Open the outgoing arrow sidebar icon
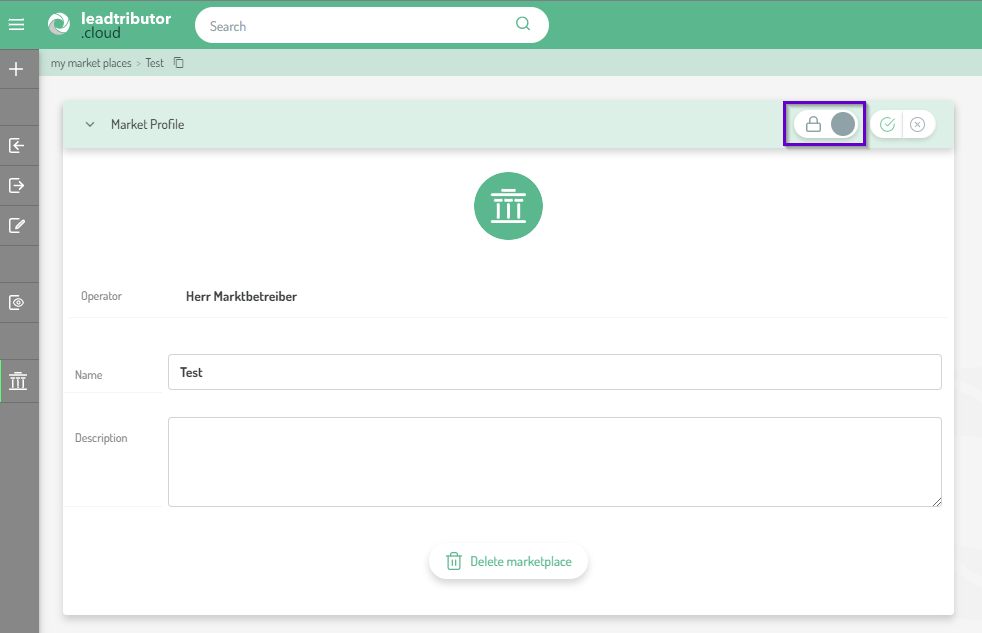 16,185
